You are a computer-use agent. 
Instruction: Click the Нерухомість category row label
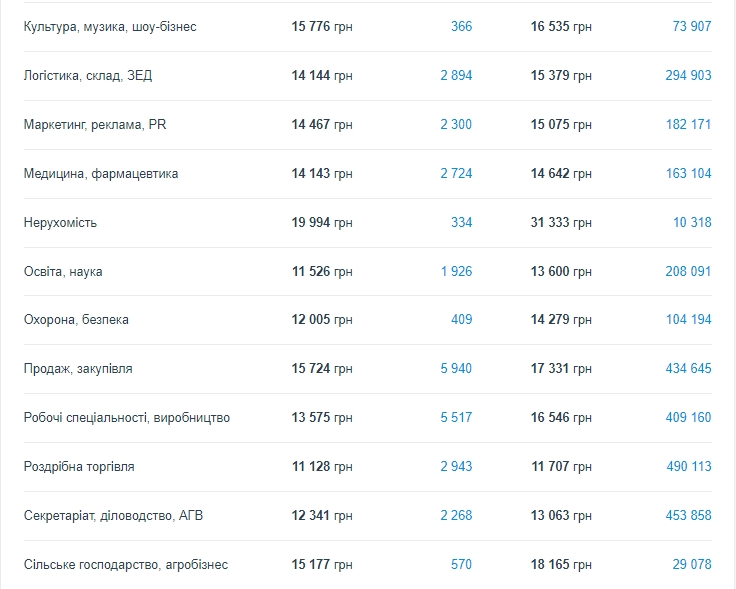(60, 222)
